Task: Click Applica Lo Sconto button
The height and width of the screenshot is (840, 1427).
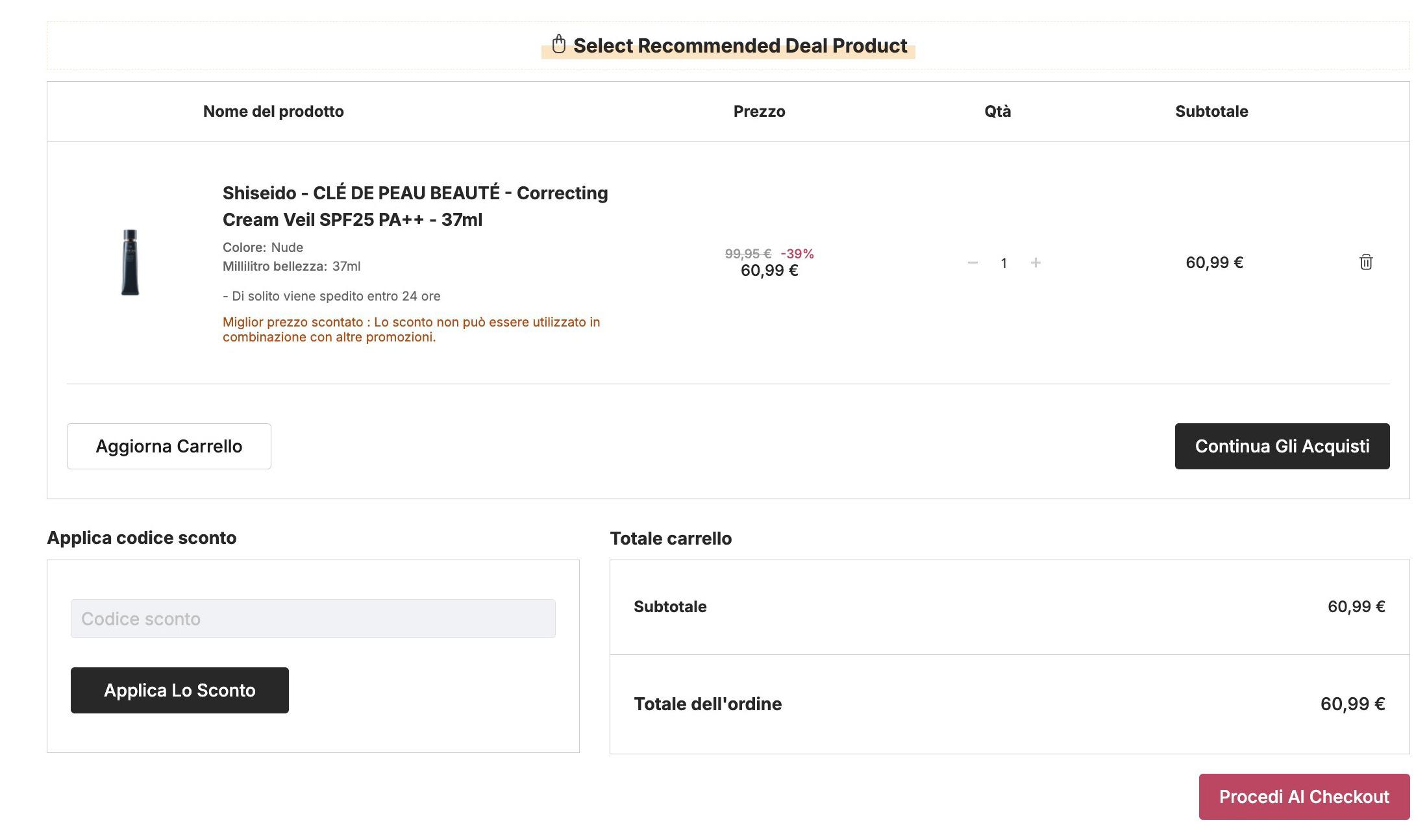Action: pos(180,690)
